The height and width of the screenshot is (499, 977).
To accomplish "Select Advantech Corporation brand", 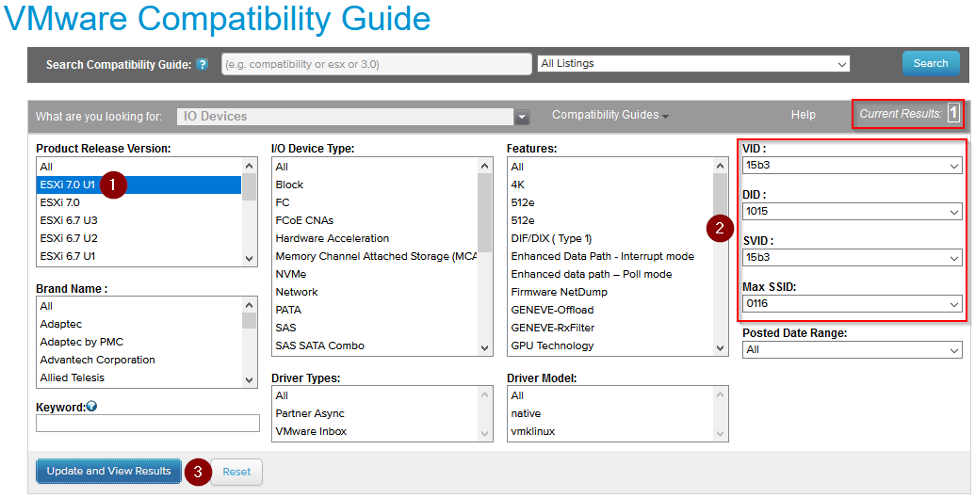I will 139,360.
